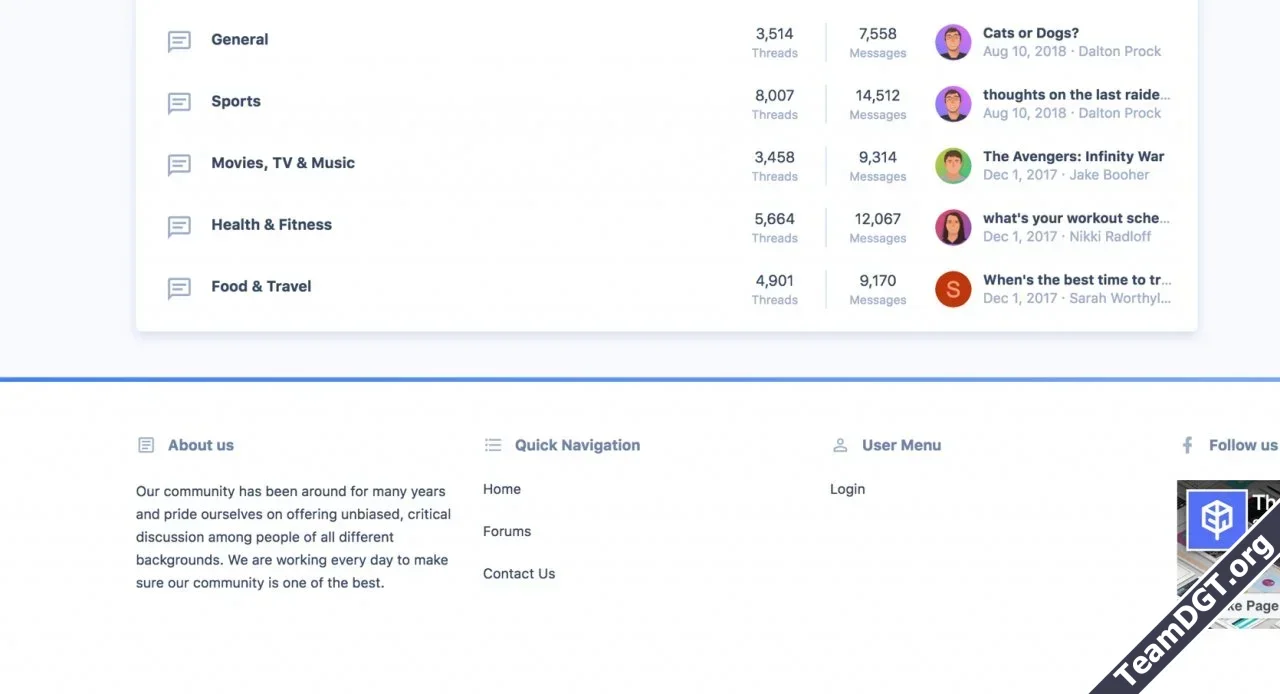Click the Food & Travel forum icon

click(x=179, y=289)
